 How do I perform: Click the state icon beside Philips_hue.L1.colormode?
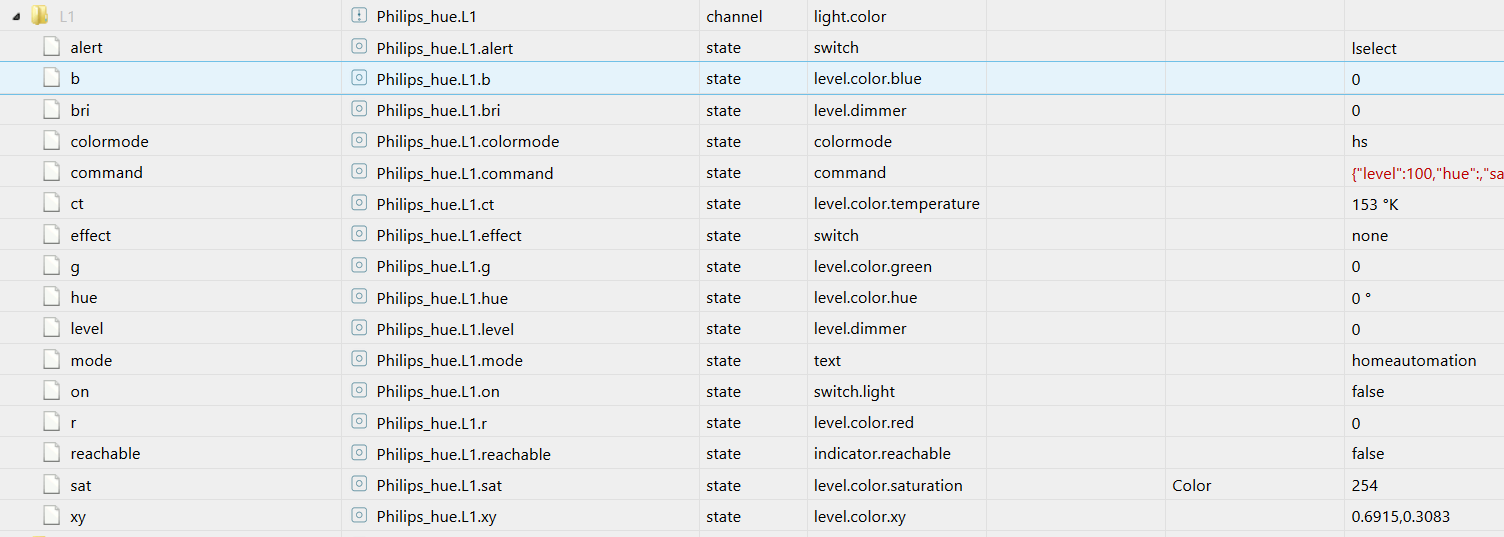tap(359, 141)
